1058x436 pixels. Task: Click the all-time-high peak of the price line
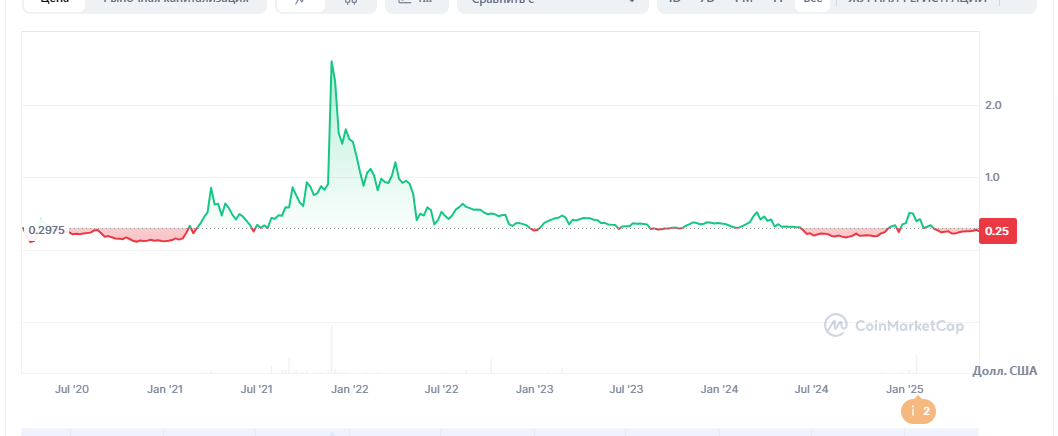click(331, 61)
